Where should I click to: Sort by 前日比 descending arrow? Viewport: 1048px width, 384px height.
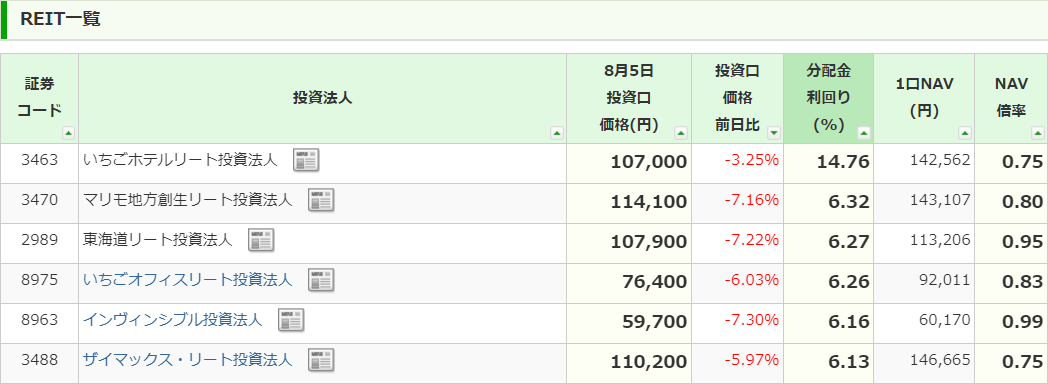[x=774, y=133]
